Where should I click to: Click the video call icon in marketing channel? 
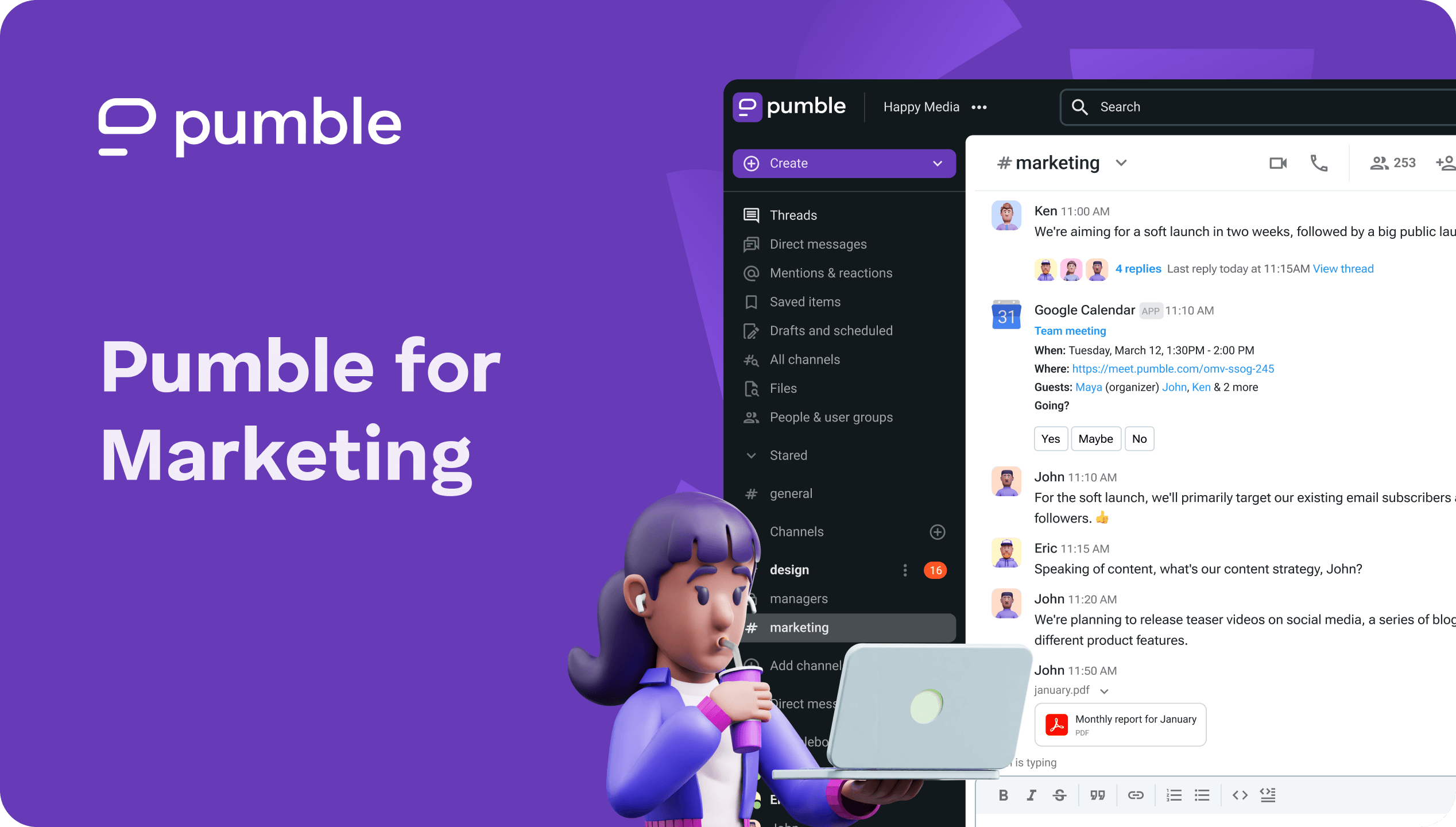coord(1278,164)
